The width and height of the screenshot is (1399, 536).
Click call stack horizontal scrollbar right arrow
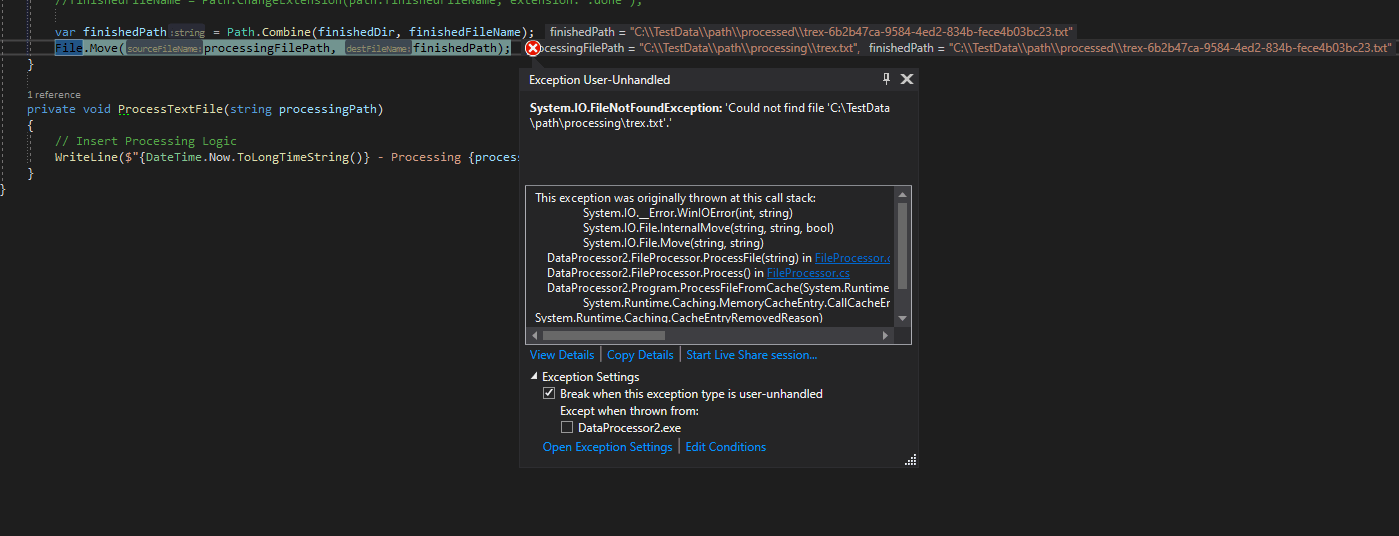click(885, 336)
